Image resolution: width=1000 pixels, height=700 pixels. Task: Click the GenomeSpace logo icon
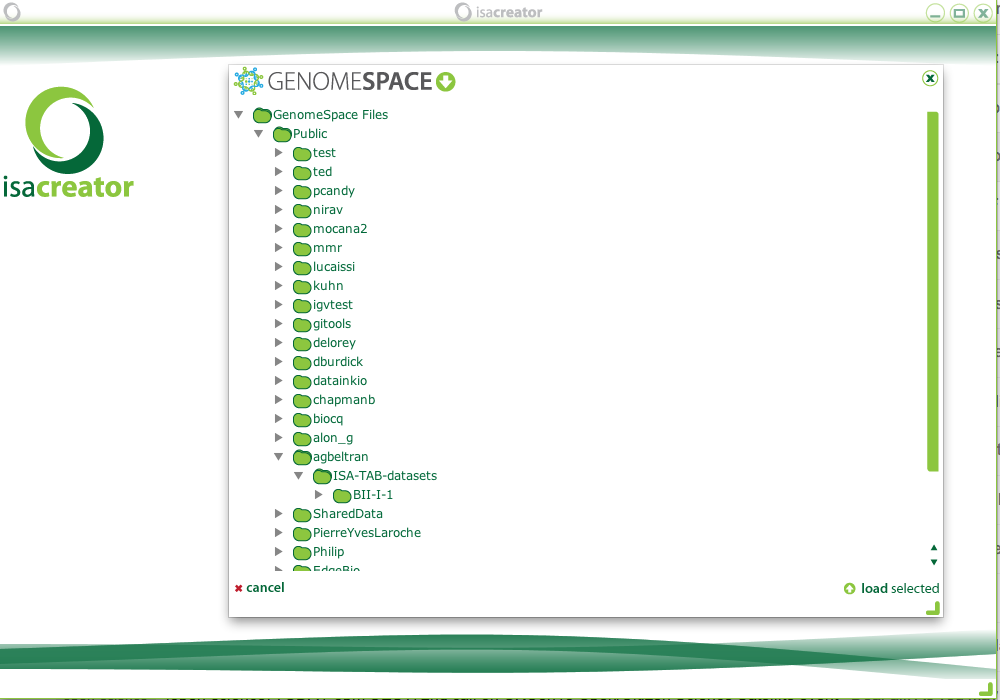[x=248, y=81]
